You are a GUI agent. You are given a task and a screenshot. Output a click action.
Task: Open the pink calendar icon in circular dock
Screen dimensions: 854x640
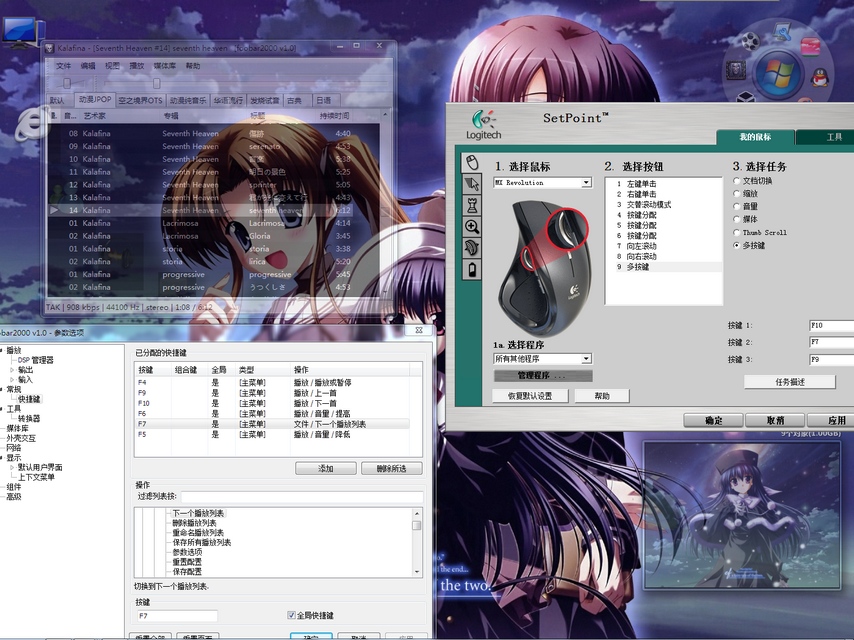click(x=810, y=46)
